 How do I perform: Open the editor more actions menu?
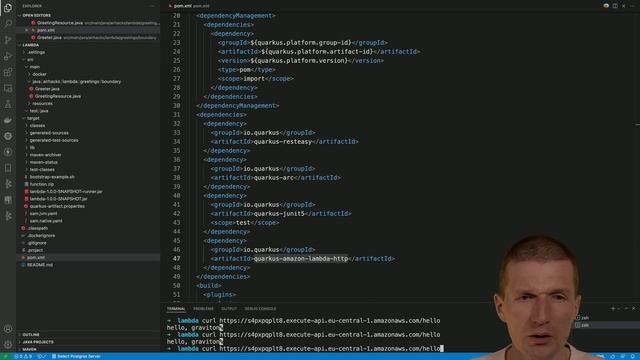tap(632, 6)
